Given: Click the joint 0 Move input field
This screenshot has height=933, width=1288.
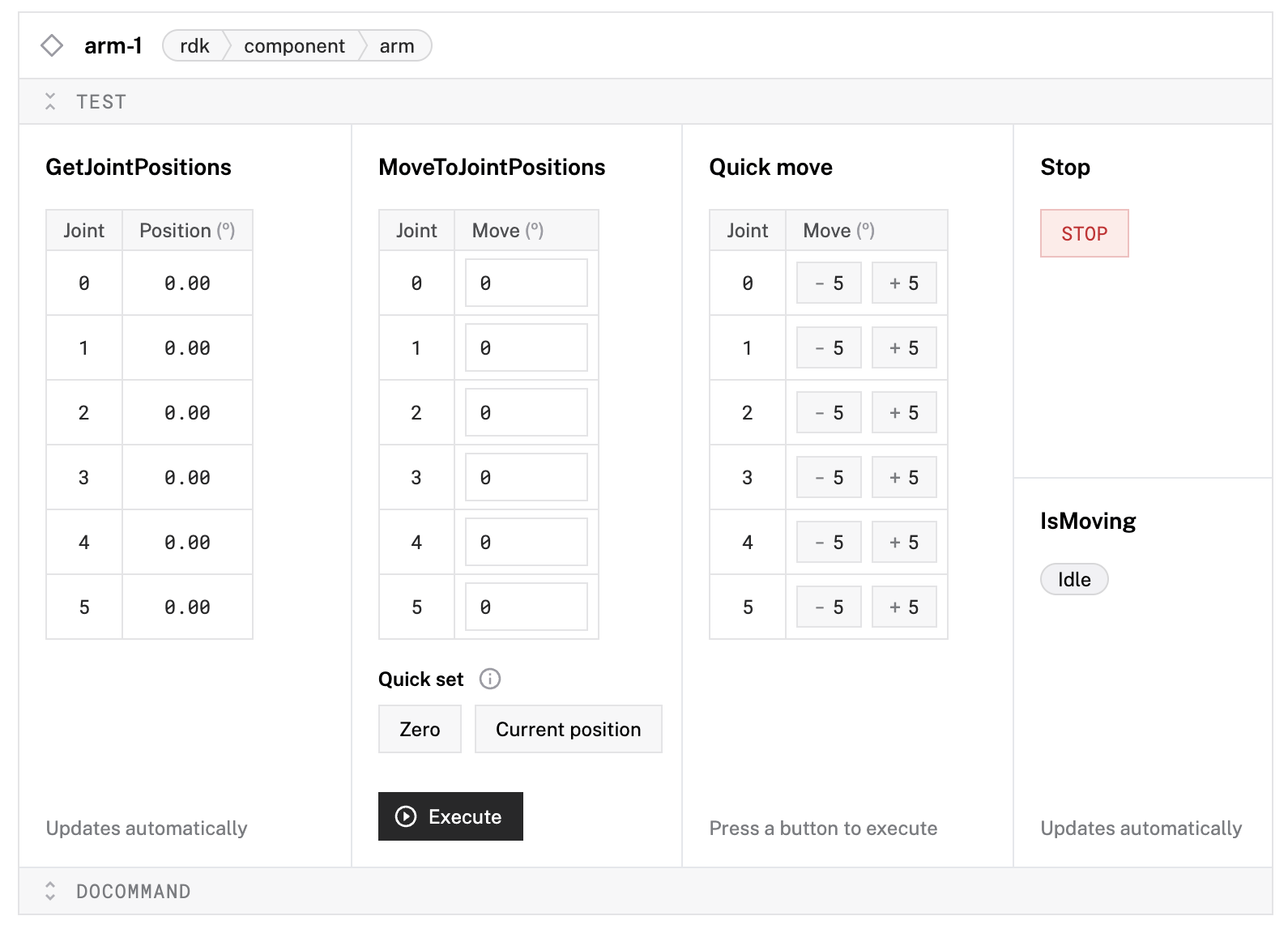Looking at the screenshot, I should (527, 283).
